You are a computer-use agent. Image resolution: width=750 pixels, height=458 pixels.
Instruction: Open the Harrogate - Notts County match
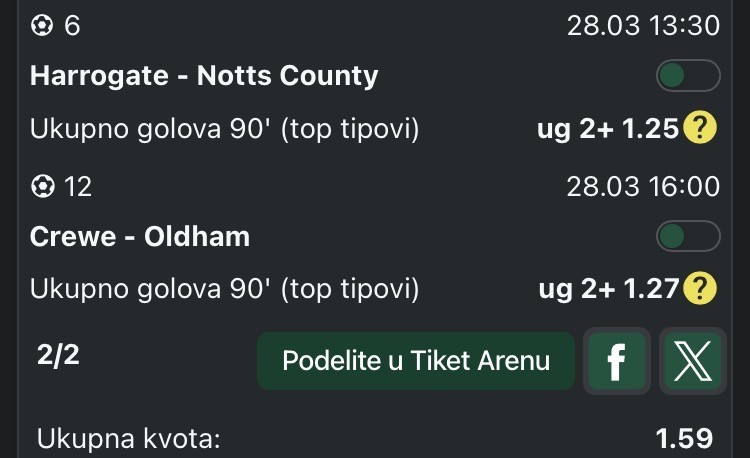(x=204, y=75)
